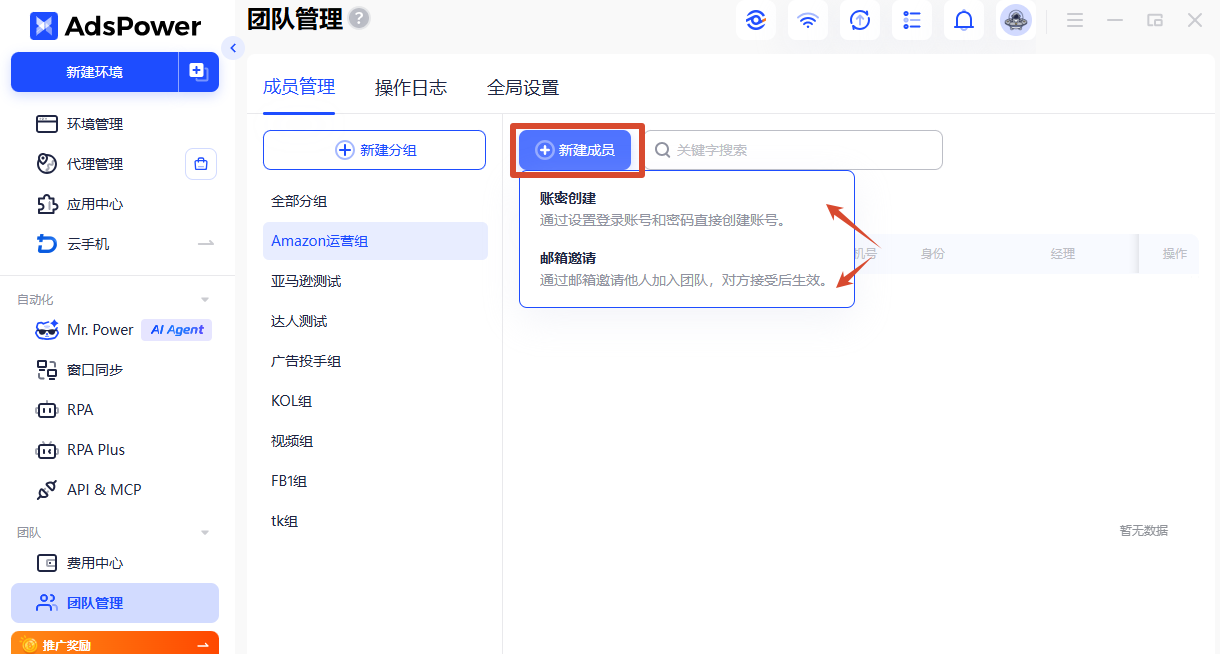Click the 经理 column header
Screen dimensions: 1220x654
point(1062,254)
